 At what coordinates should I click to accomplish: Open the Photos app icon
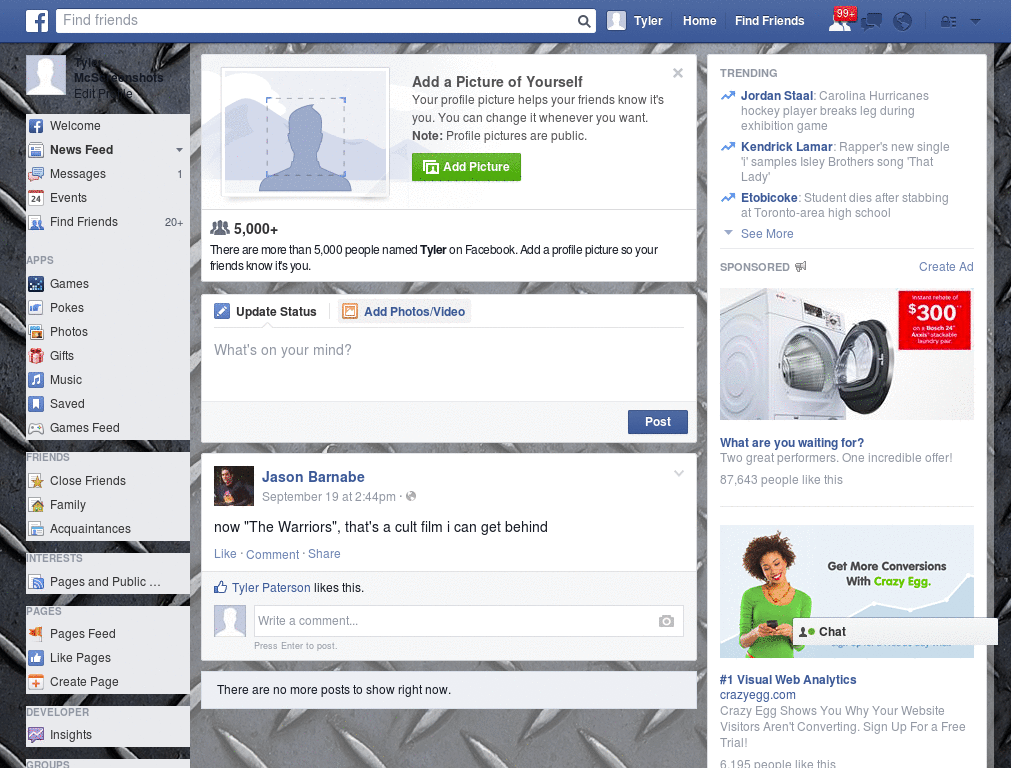37,332
